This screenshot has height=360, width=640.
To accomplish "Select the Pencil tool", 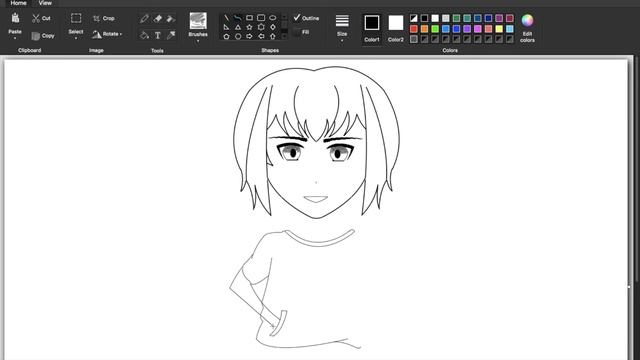I will (144, 18).
